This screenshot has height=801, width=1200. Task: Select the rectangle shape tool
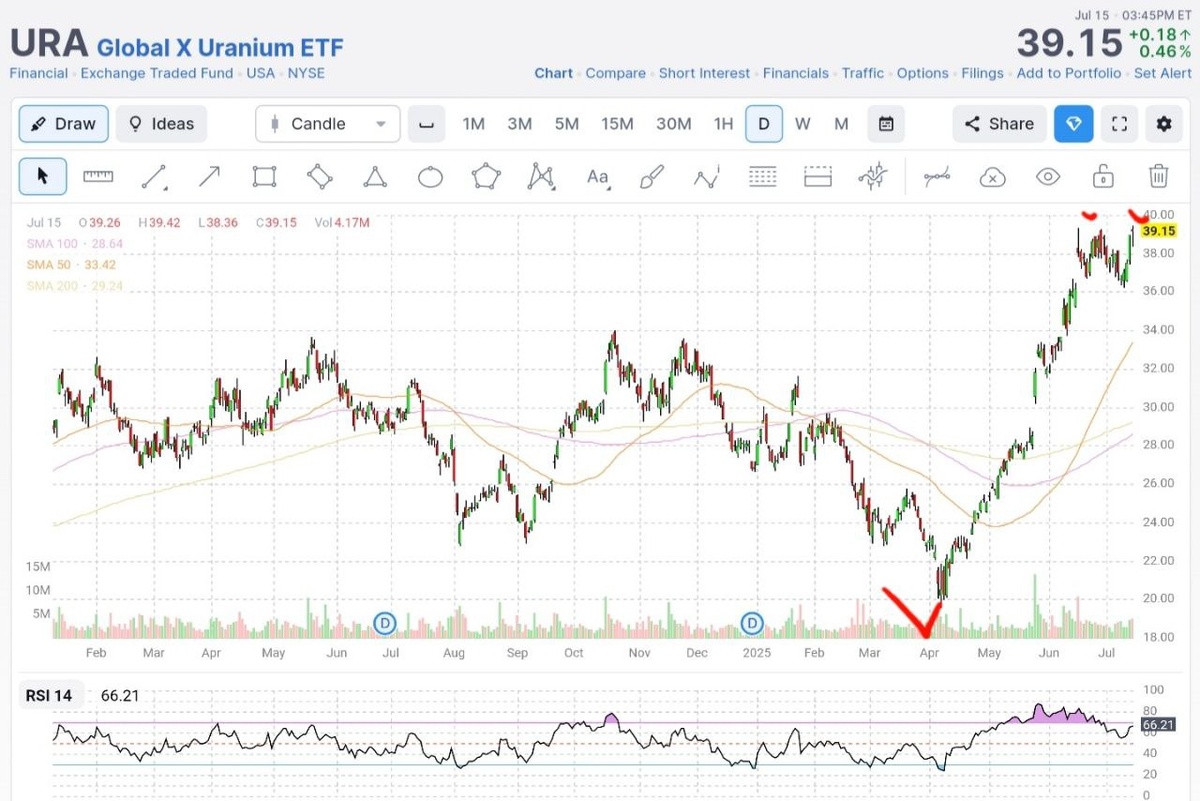click(264, 177)
